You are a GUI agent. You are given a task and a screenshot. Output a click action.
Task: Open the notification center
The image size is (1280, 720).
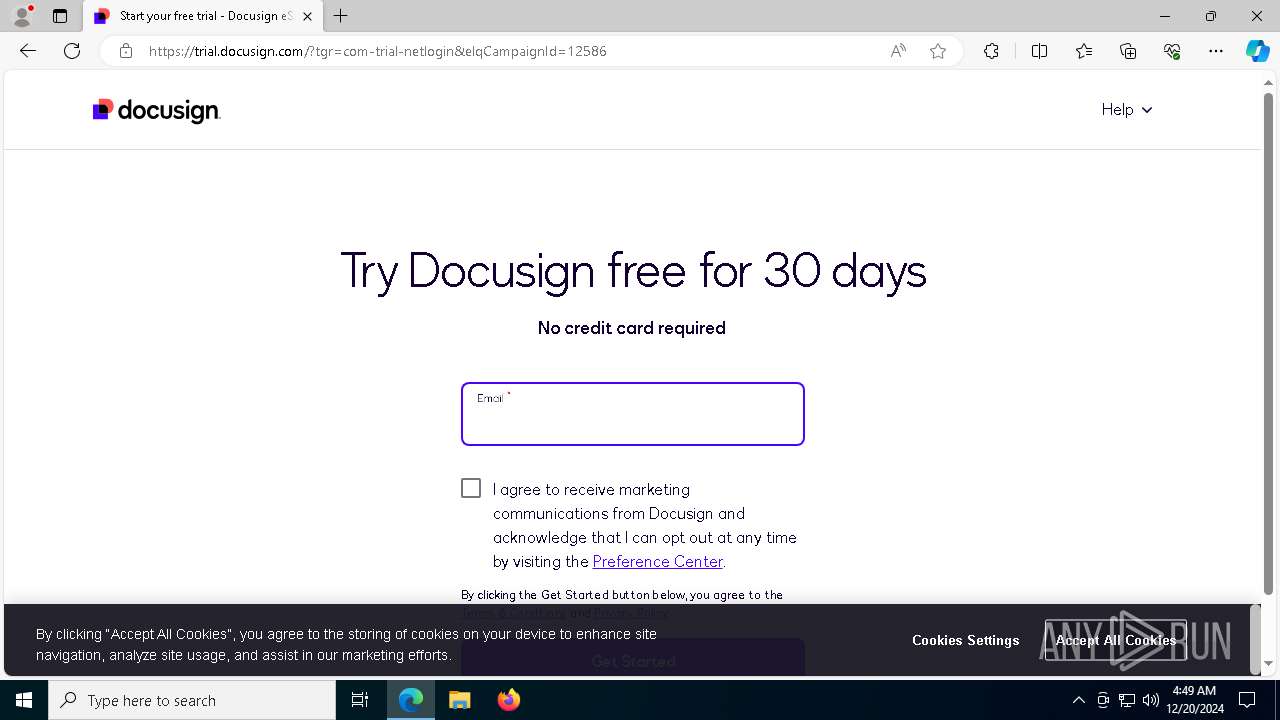[x=1247, y=700]
